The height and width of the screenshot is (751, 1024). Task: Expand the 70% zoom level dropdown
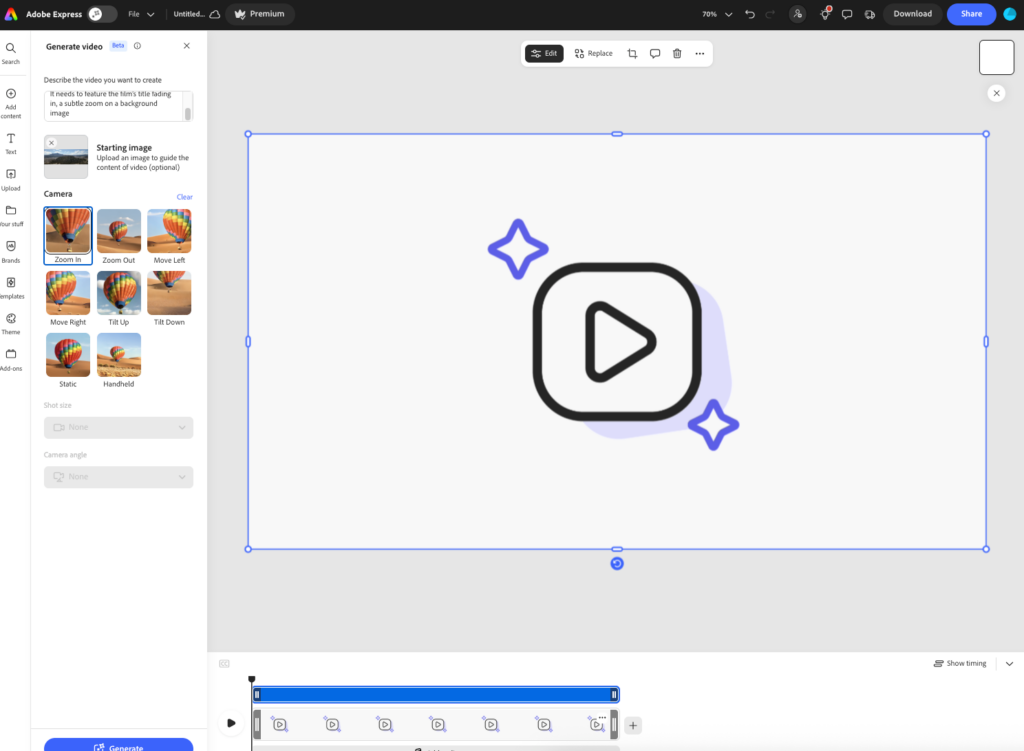coord(717,14)
